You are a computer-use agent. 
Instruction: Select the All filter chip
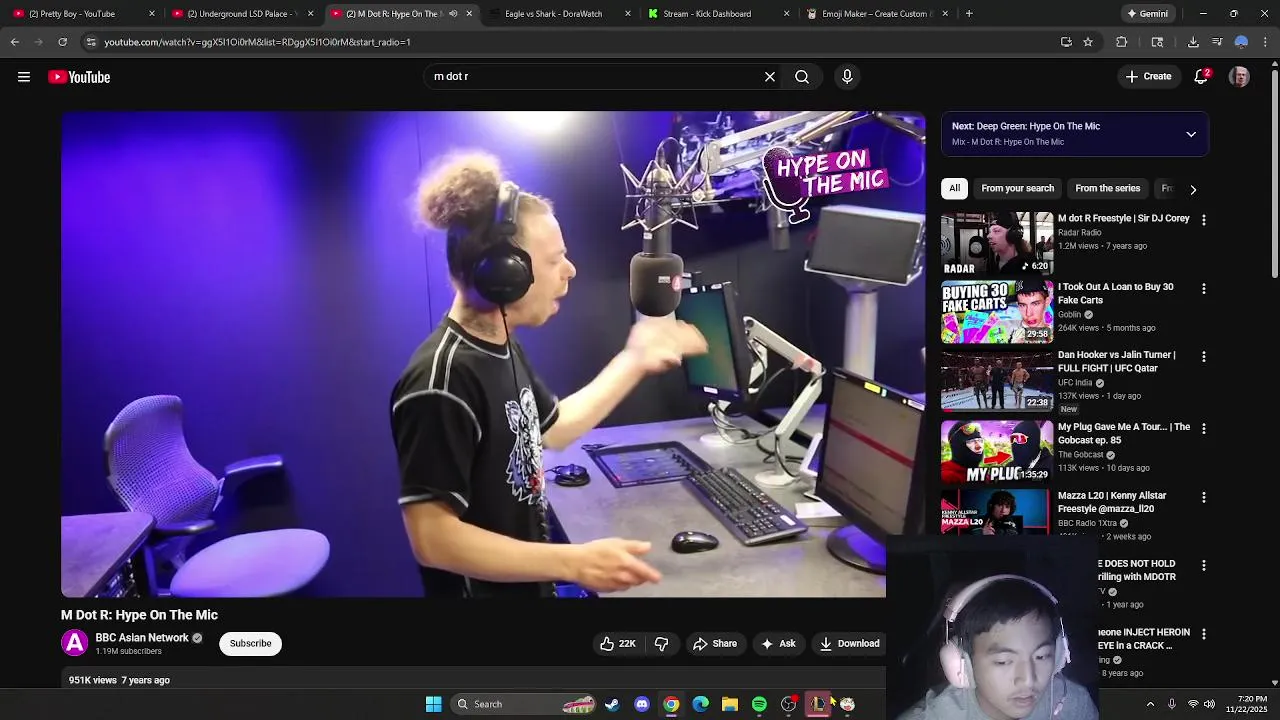pos(955,188)
